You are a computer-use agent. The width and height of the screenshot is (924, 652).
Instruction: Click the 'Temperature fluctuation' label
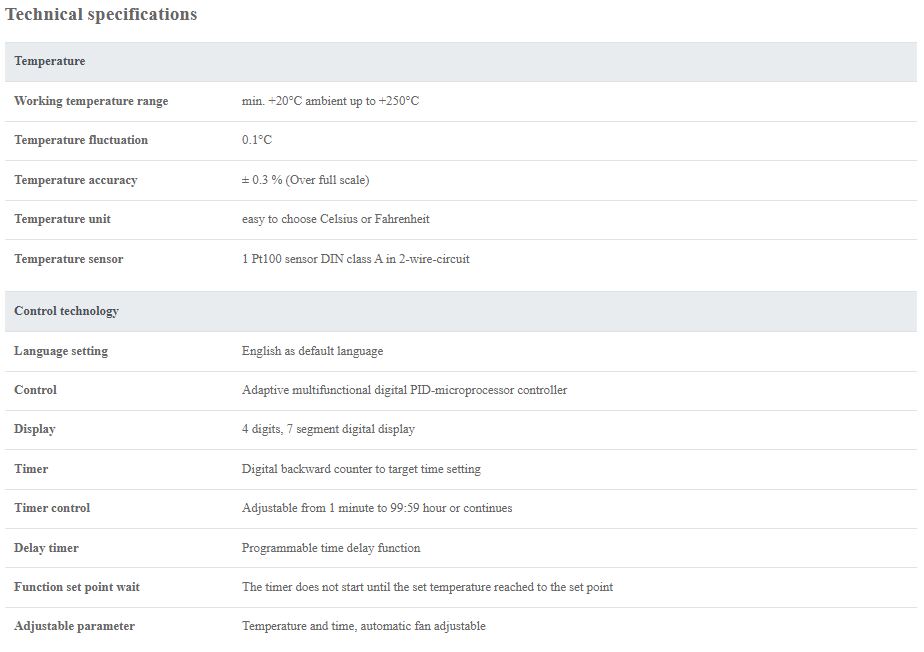coord(81,140)
